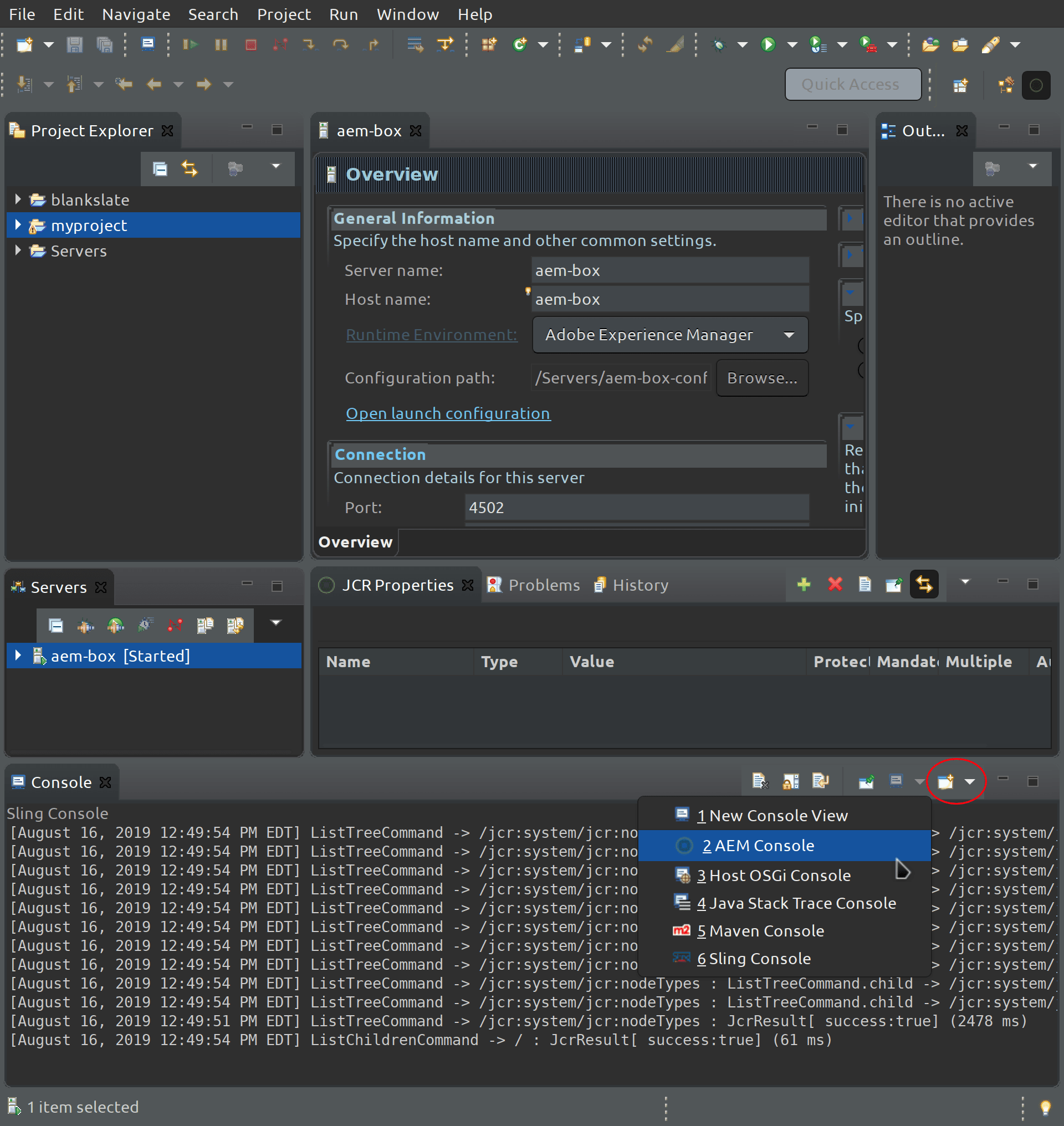The image size is (1064, 1126).
Task: Select 4 Java Stack Trace Console entry
Action: pyautogui.click(x=784, y=903)
